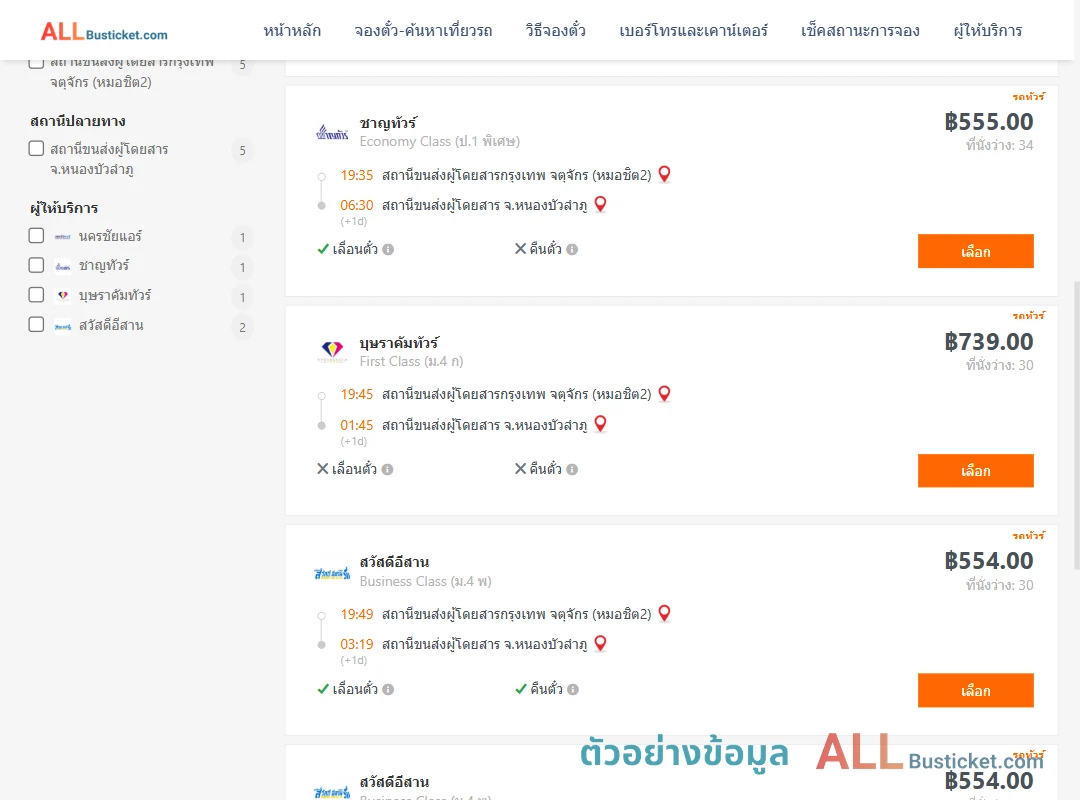Screen dimensions: 1080x800
Task: Click สวัสดีอีสาน logo on 19:49 trip
Action: coord(332,573)
